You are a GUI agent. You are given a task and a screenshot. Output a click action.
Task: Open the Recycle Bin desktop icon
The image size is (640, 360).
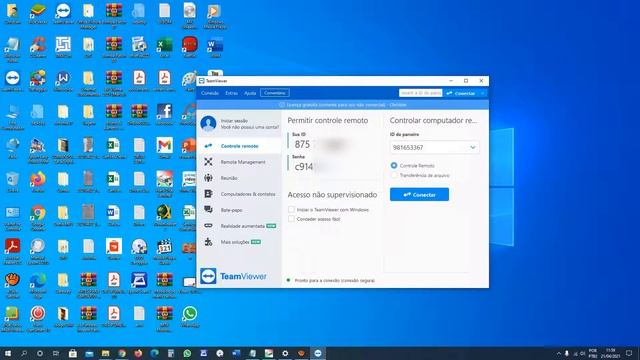coord(12,179)
